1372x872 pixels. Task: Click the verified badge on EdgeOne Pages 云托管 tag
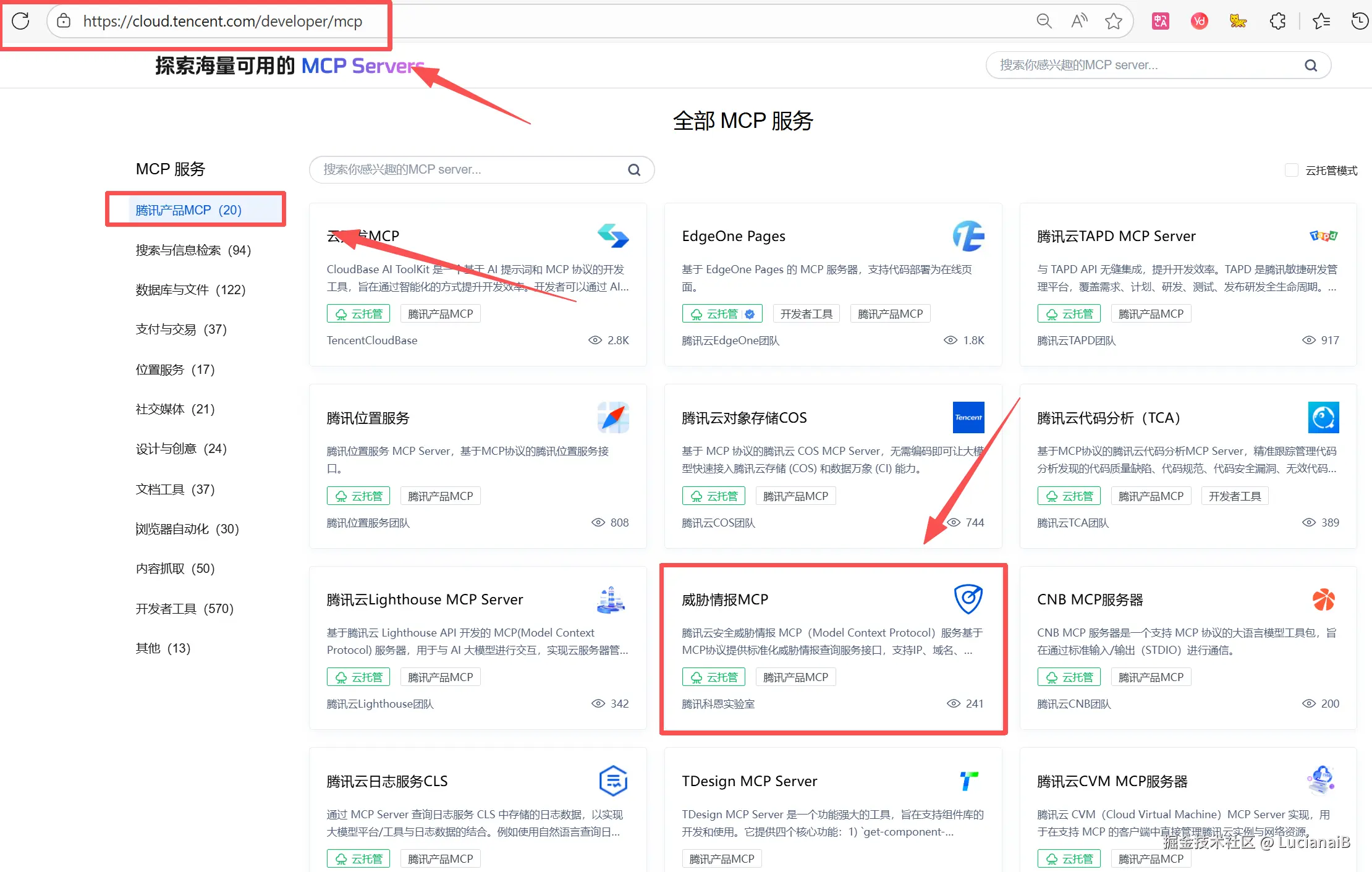(751, 313)
